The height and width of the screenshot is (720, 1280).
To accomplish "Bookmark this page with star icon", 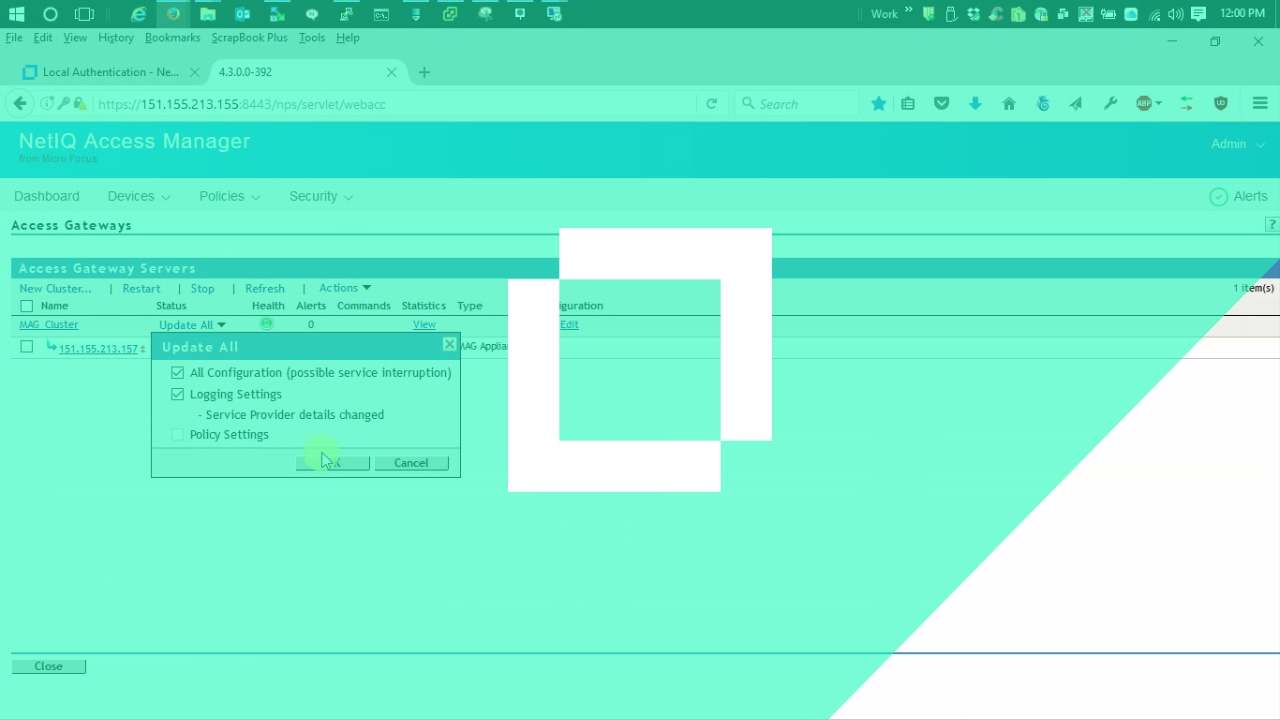I will coord(878,103).
